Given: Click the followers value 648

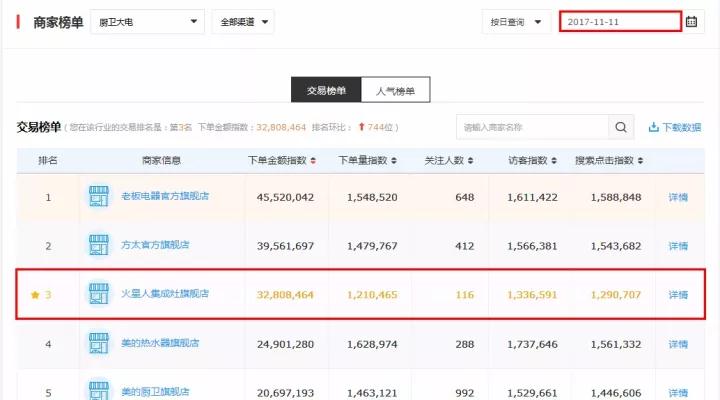Looking at the screenshot, I should (465, 197).
